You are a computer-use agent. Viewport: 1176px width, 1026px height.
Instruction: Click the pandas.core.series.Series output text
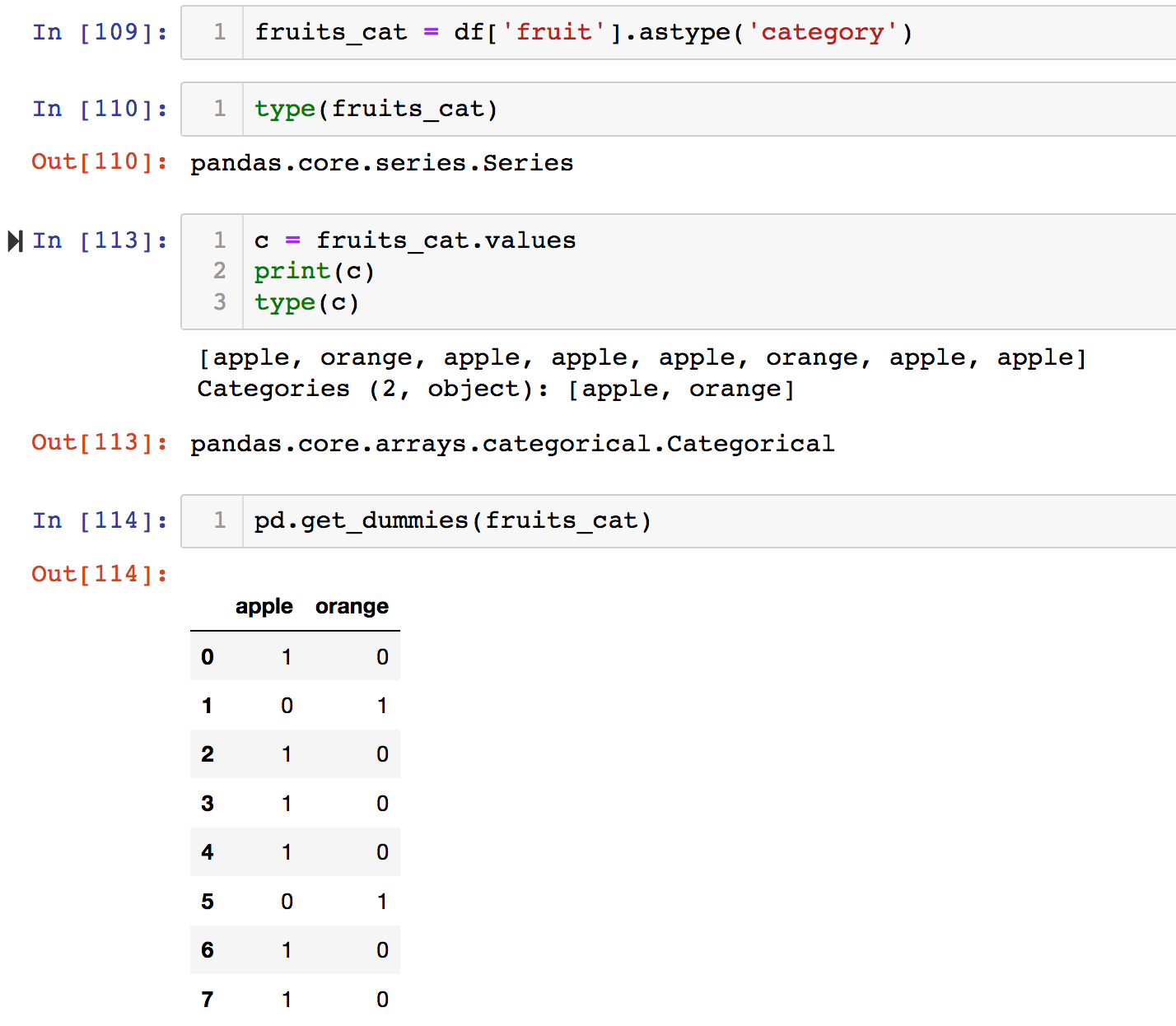click(x=381, y=163)
